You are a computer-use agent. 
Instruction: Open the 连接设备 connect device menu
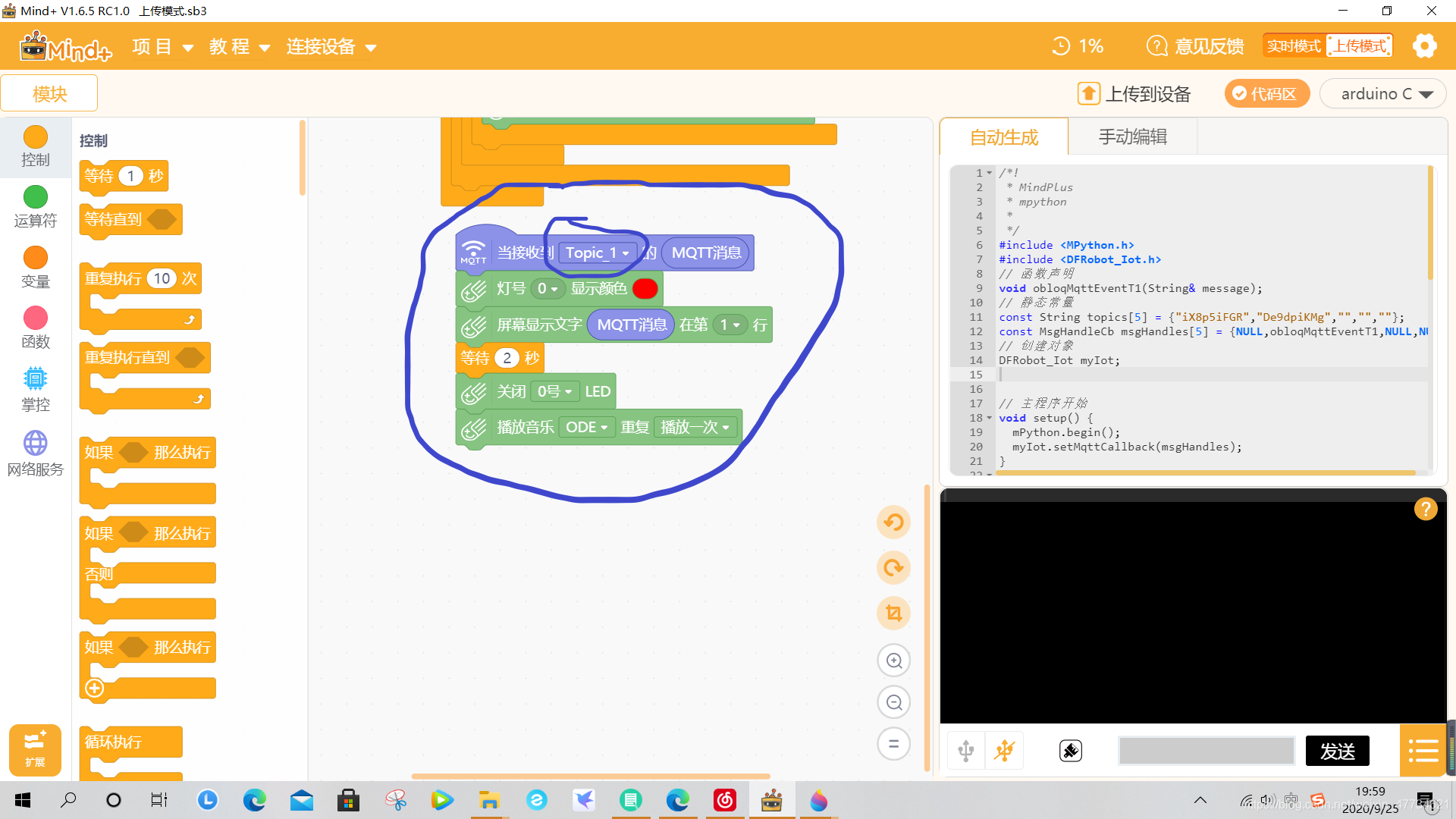tap(331, 47)
